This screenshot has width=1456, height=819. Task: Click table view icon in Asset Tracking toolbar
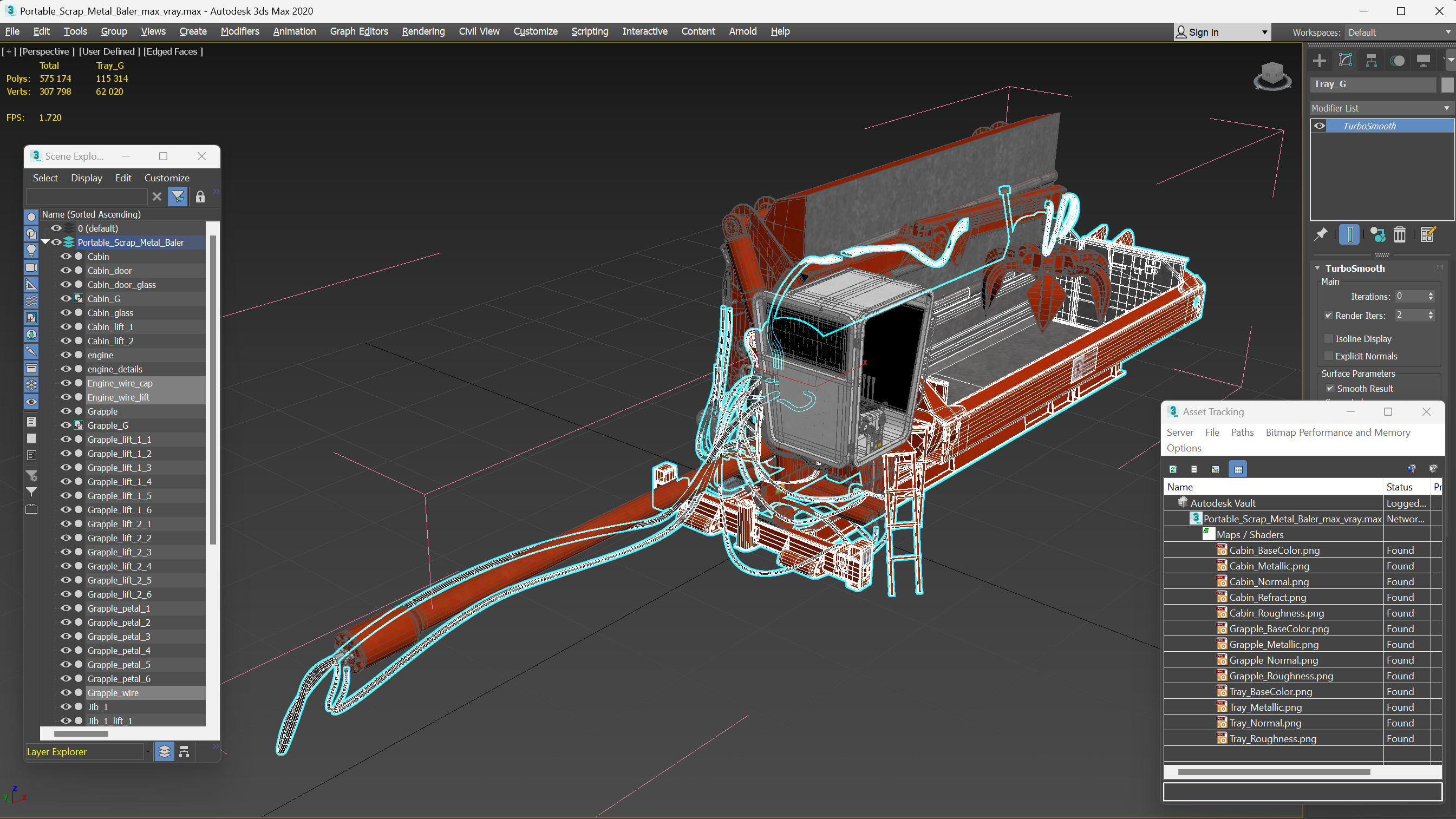pos(1238,469)
